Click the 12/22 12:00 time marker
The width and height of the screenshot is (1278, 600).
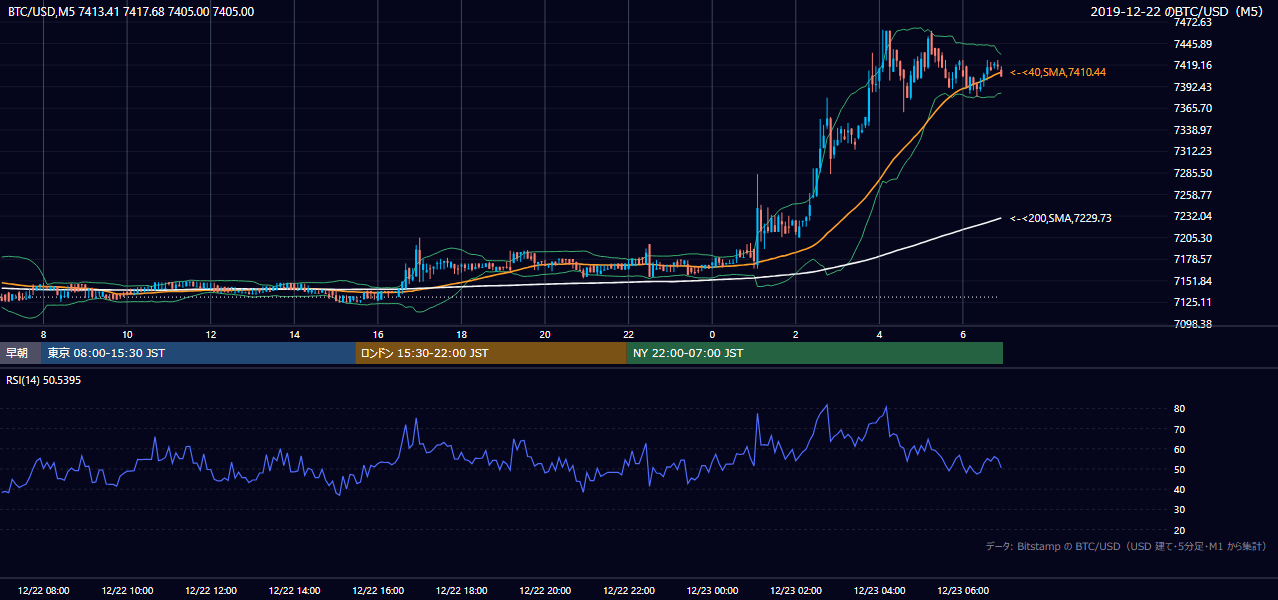(x=211, y=591)
